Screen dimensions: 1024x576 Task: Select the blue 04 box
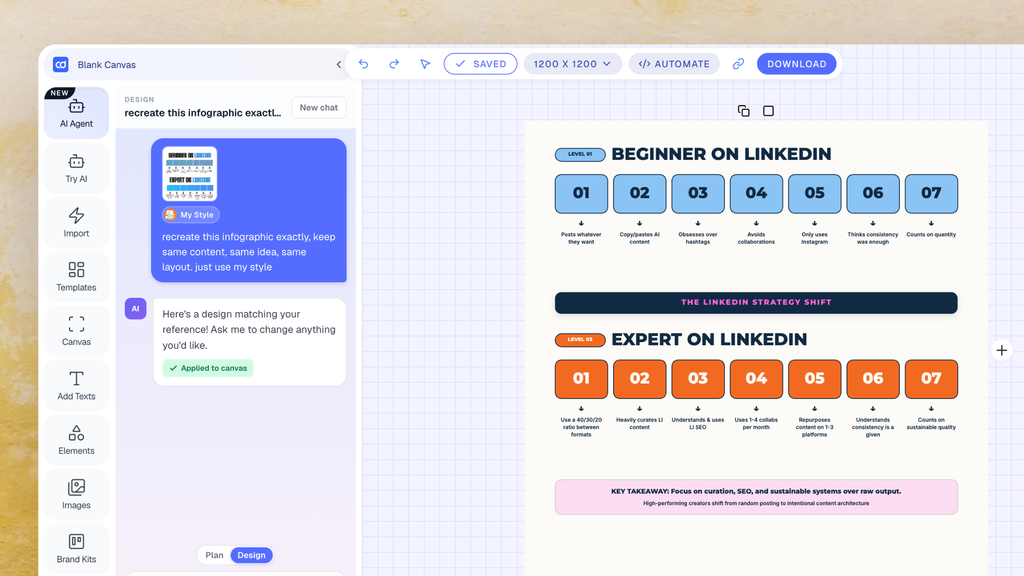click(756, 193)
